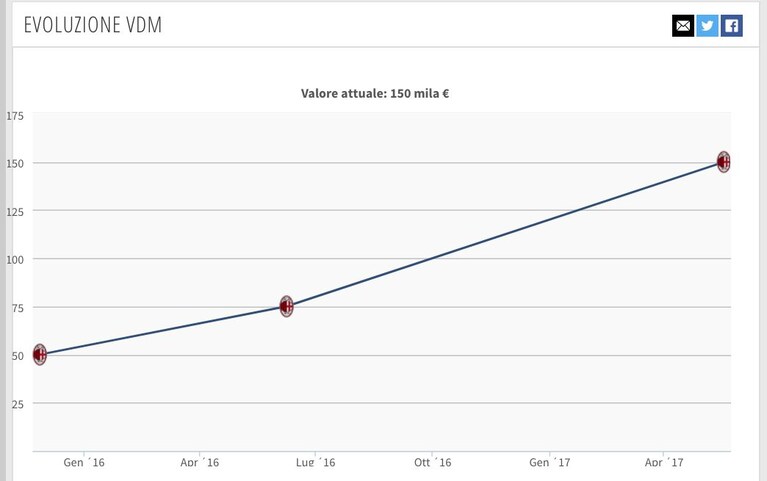Click the AC Milan marker at 50
Viewport: 767px width, 481px height.
[x=40, y=354]
